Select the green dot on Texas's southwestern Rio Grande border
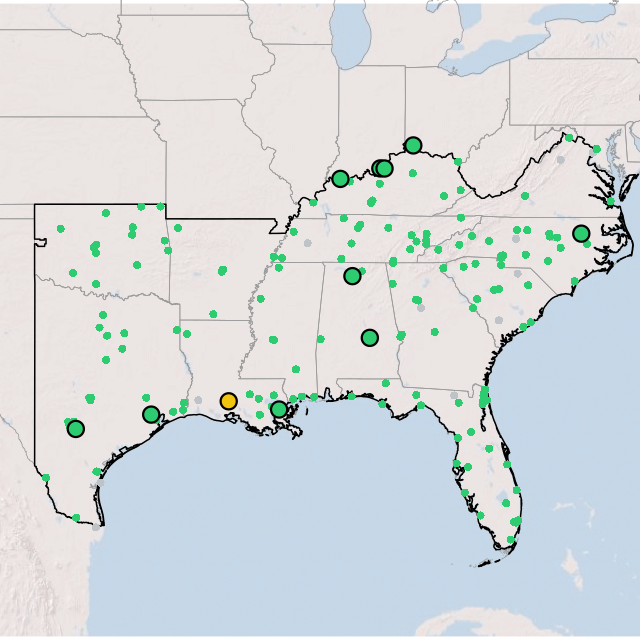Screen dimensions: 640x640 coord(46,478)
